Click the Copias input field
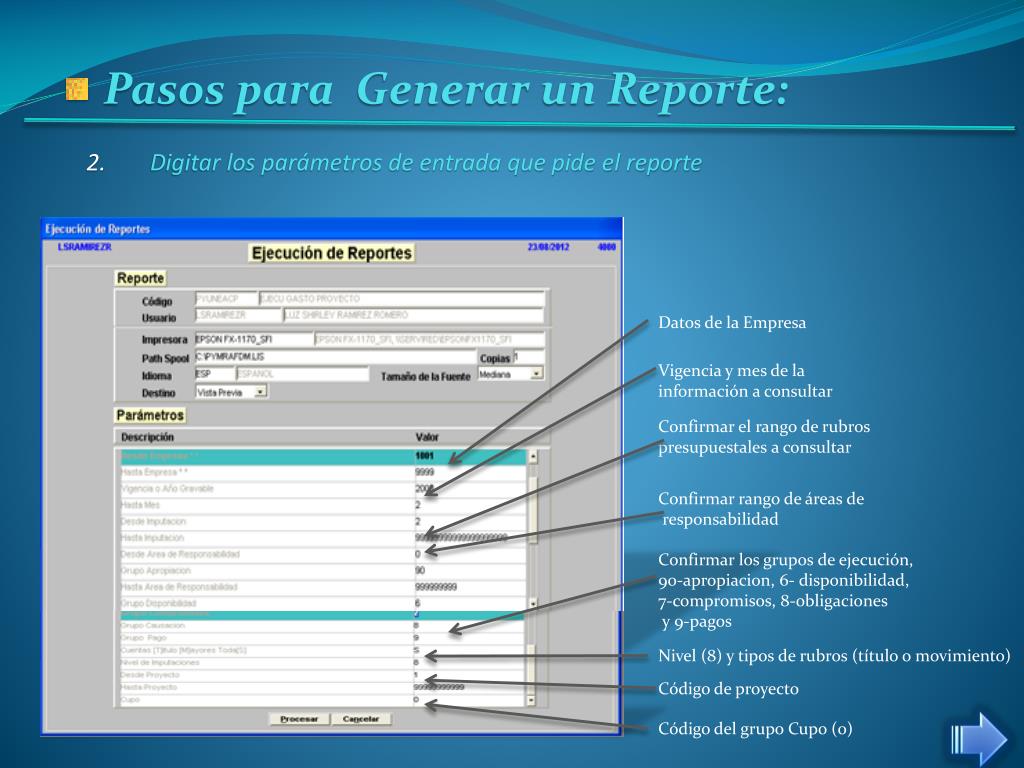The height and width of the screenshot is (768, 1024). point(528,357)
